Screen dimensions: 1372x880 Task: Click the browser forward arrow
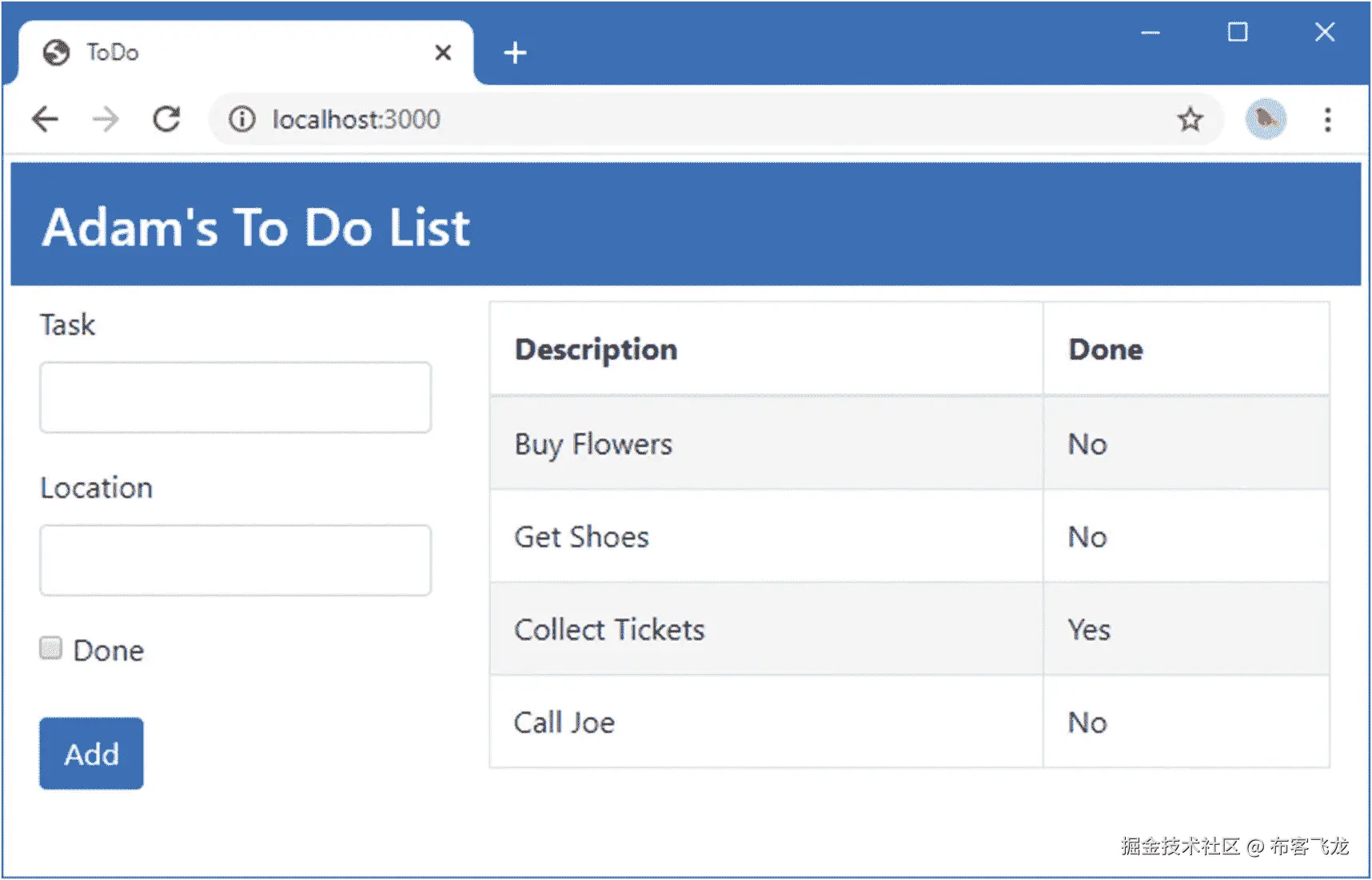(x=106, y=120)
